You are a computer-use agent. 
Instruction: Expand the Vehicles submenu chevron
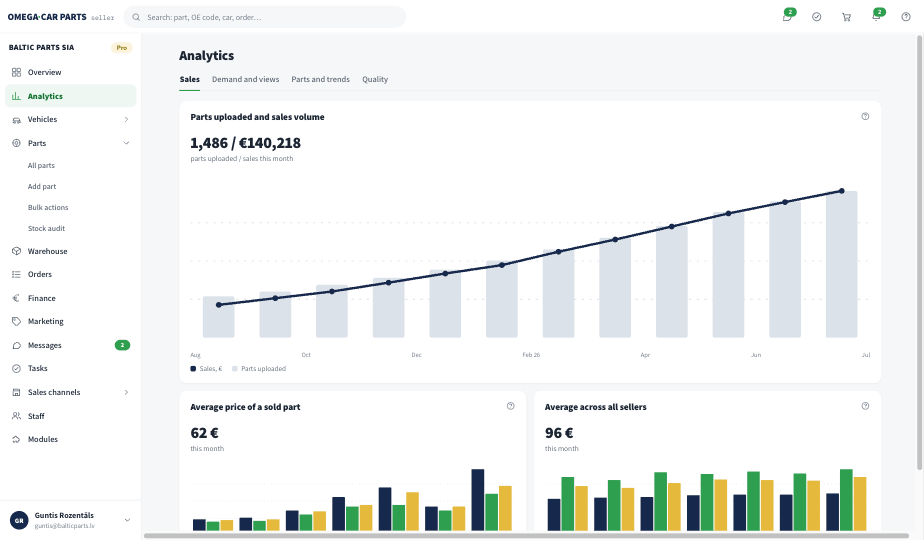pyautogui.click(x=126, y=120)
